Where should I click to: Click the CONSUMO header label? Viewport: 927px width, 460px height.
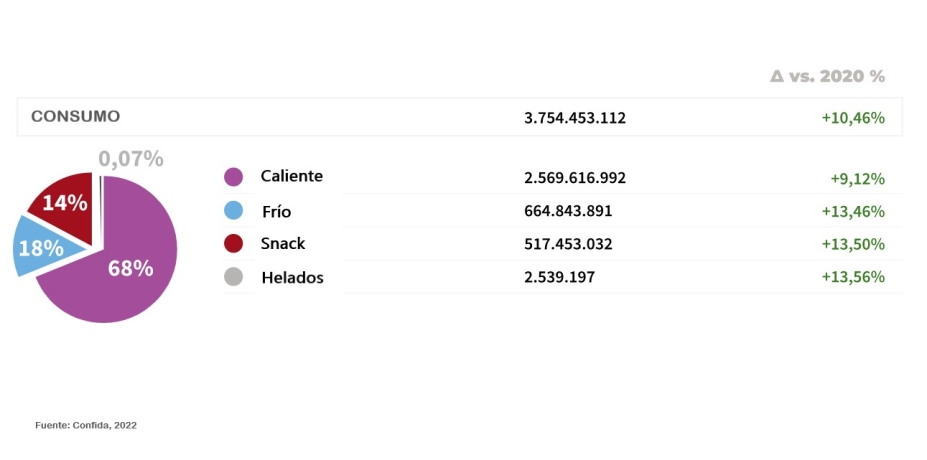[76, 116]
